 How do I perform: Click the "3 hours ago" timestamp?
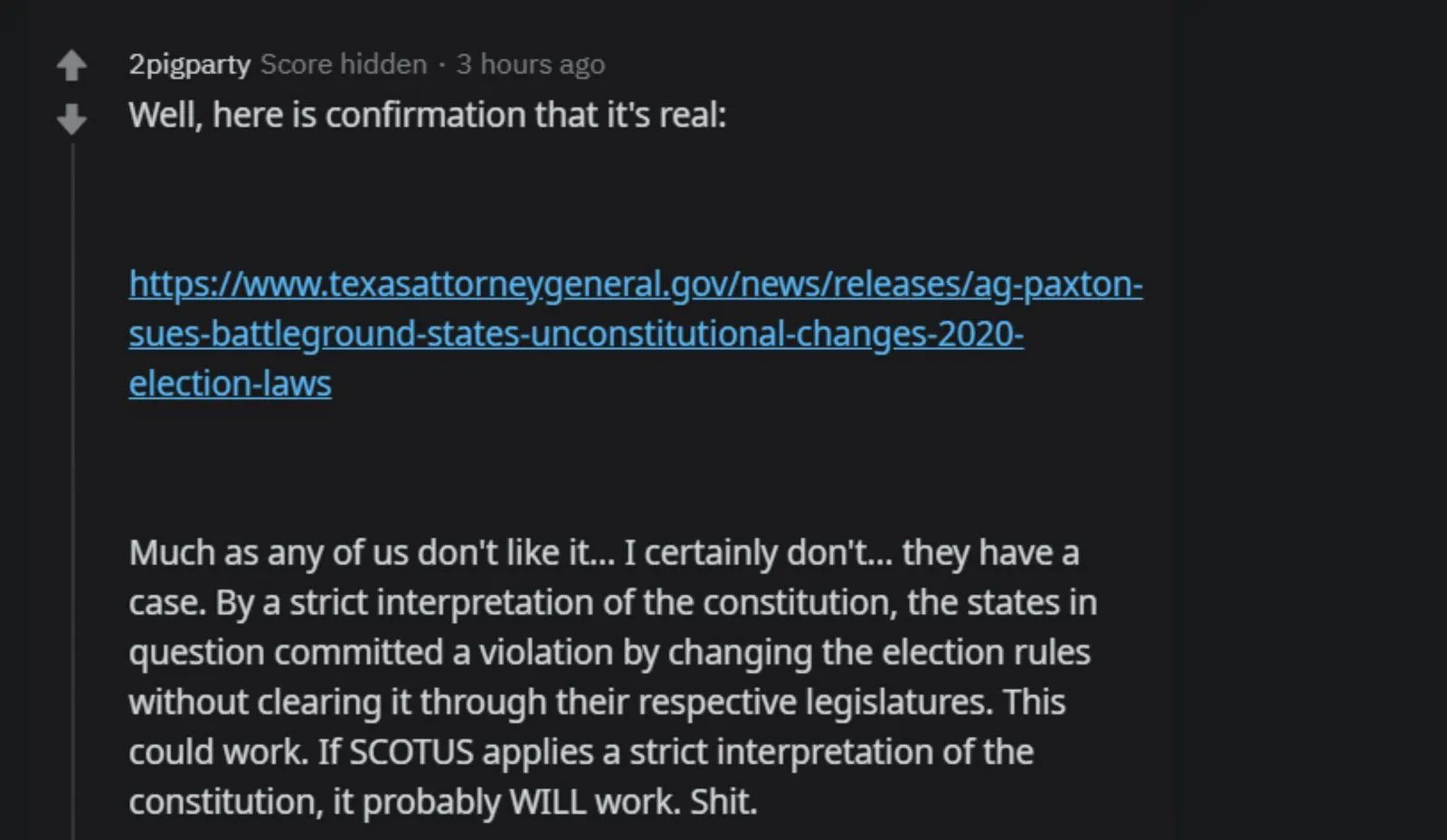coord(530,64)
